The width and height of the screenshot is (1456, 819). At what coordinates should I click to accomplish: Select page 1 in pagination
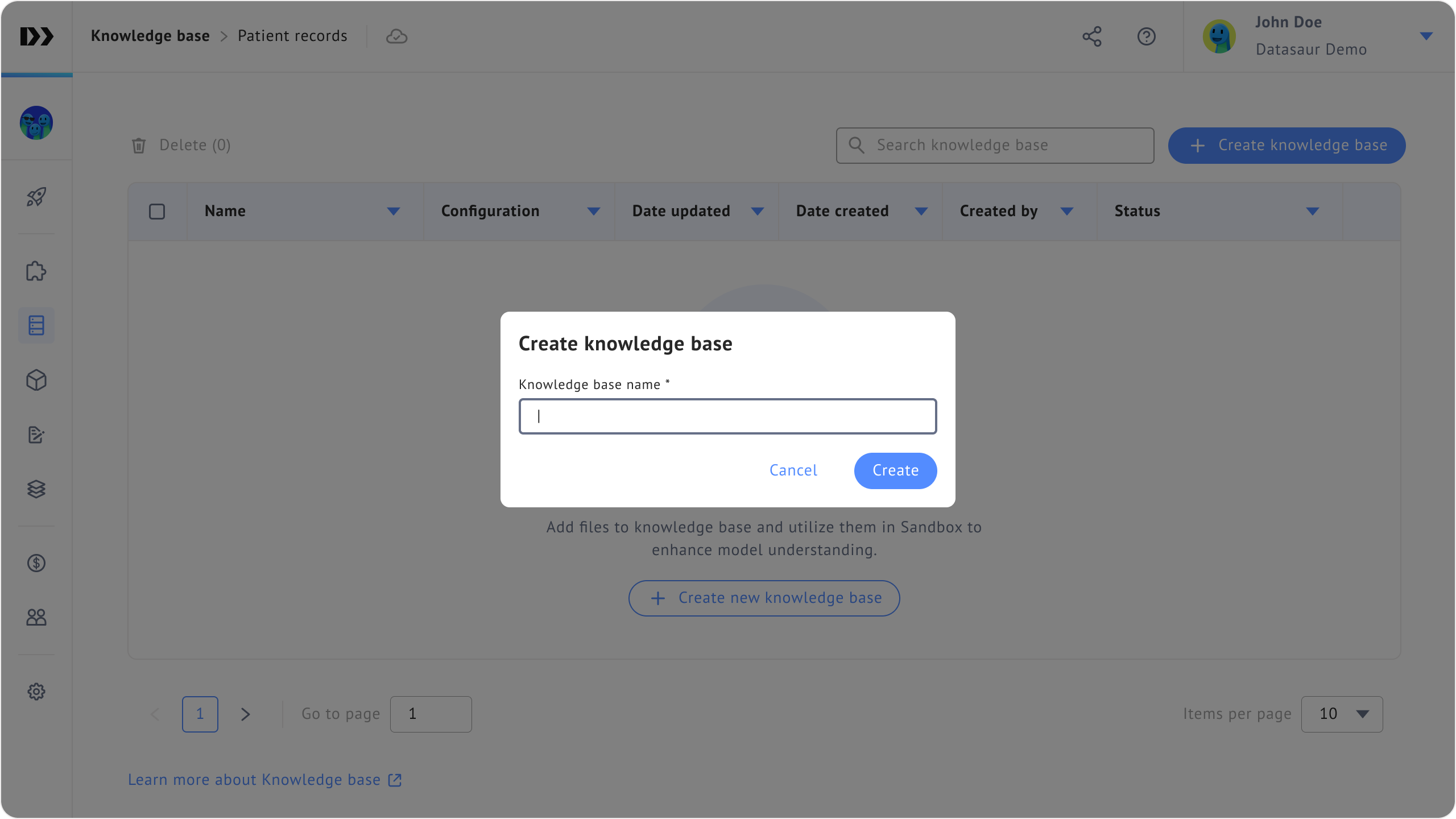(x=200, y=714)
